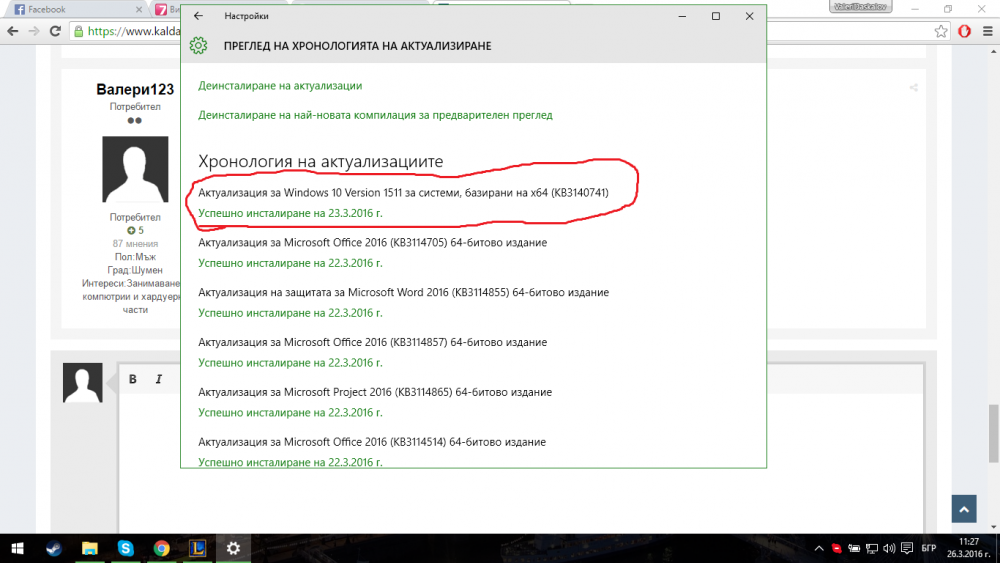Click the Валери123 profile avatar picture
This screenshot has width=1000, height=563.
coord(135,169)
